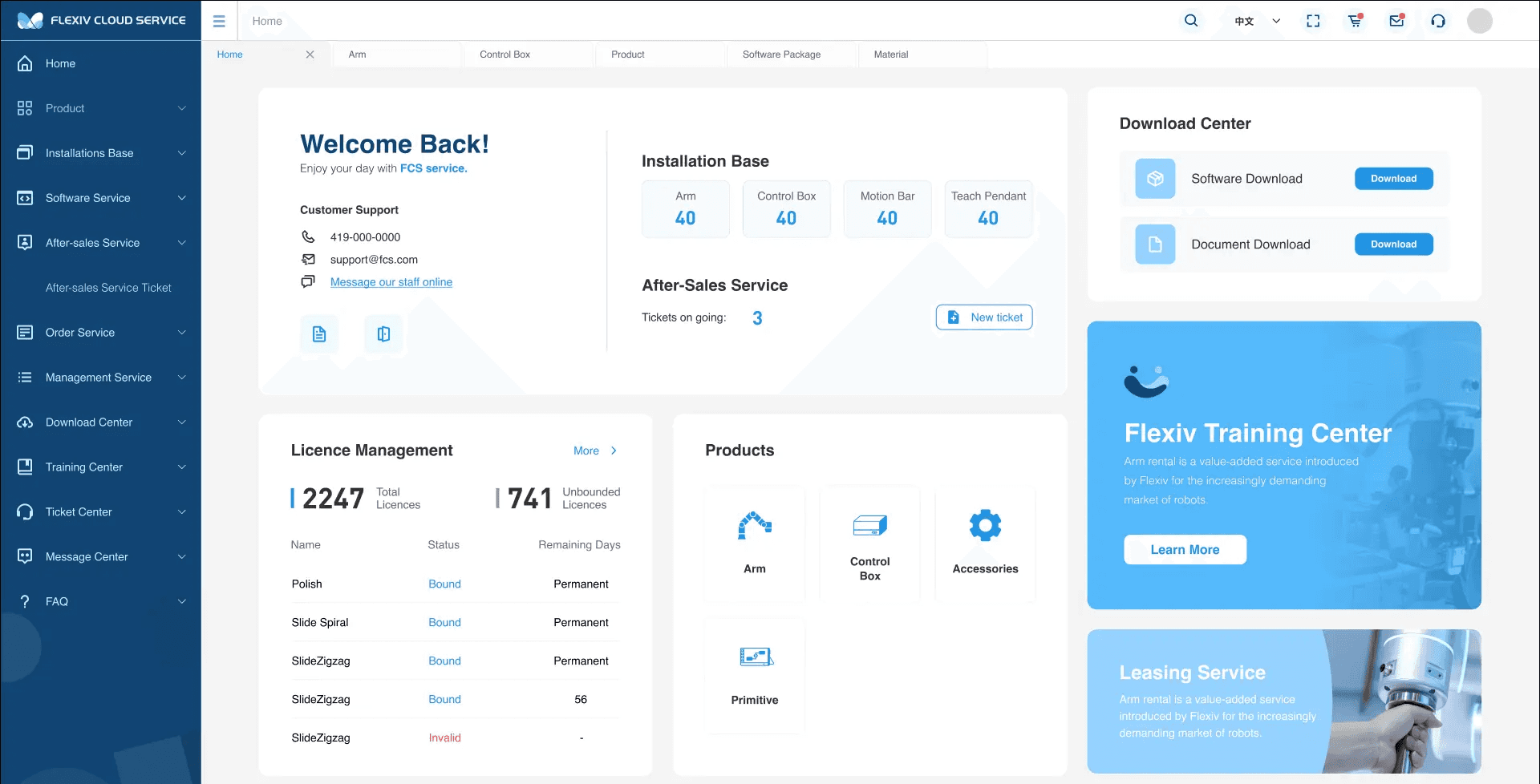The width and height of the screenshot is (1540, 784).
Task: Click the Slide Spiral licence name
Action: point(320,622)
